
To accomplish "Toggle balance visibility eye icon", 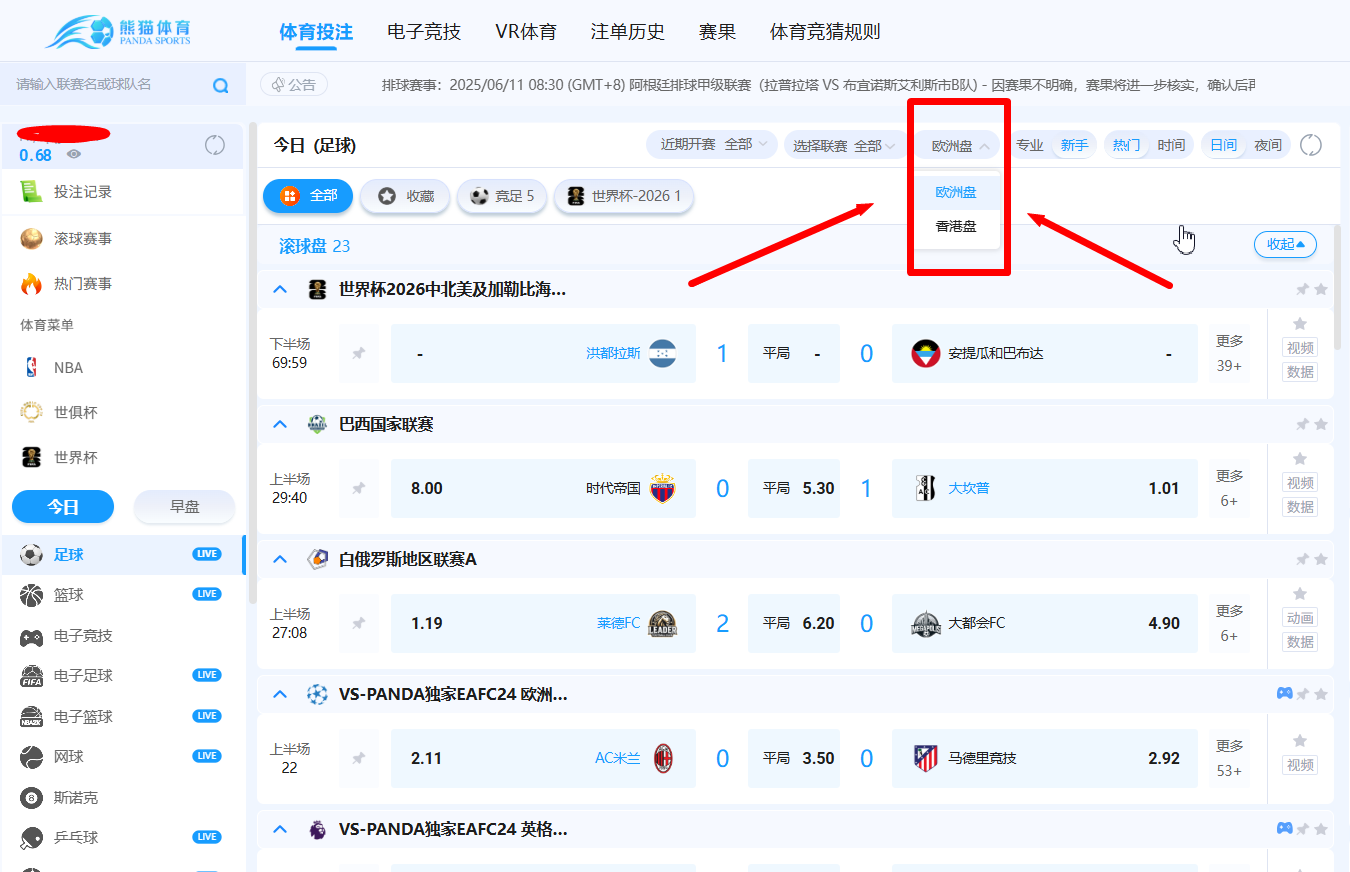I will coord(74,155).
